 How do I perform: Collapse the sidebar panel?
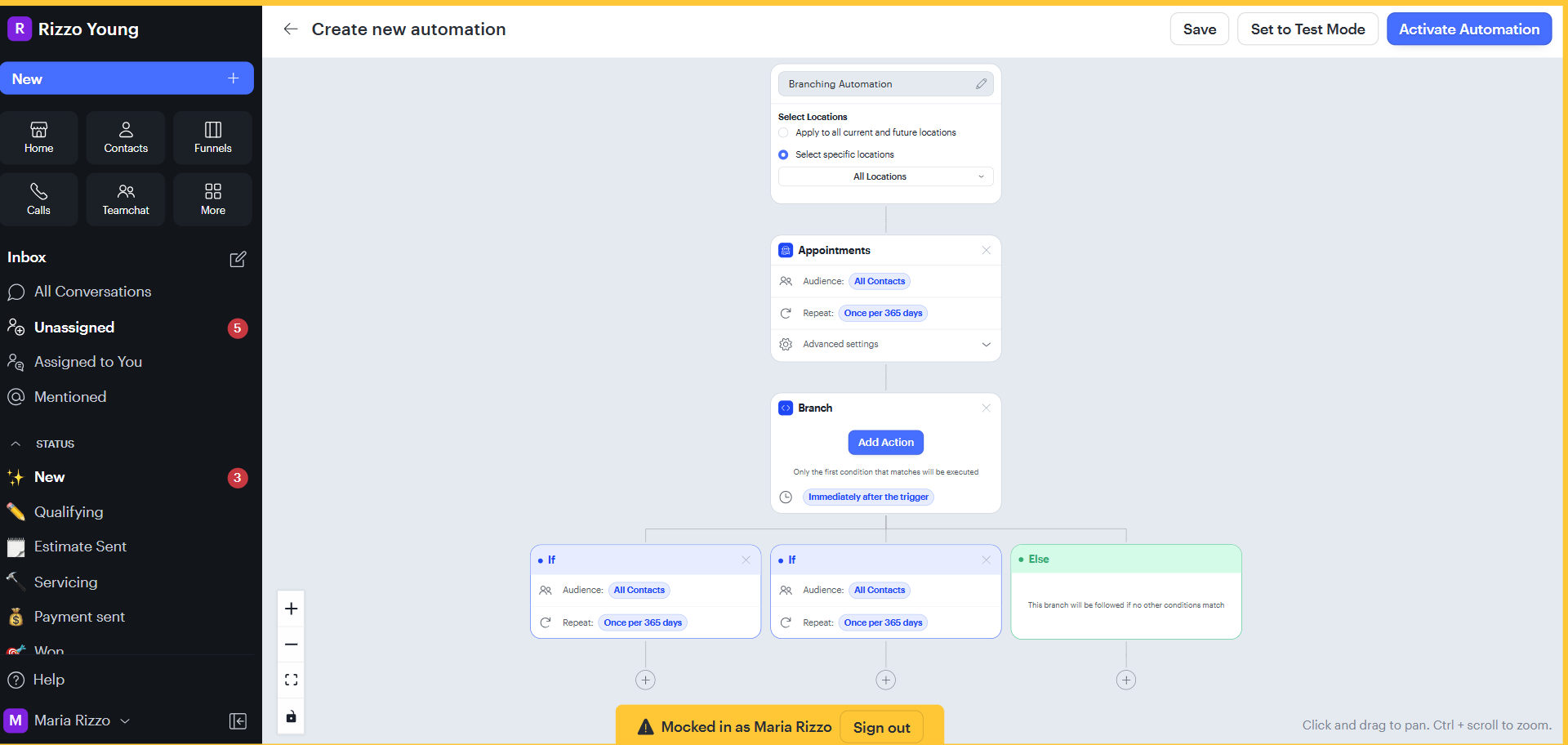pyautogui.click(x=238, y=721)
